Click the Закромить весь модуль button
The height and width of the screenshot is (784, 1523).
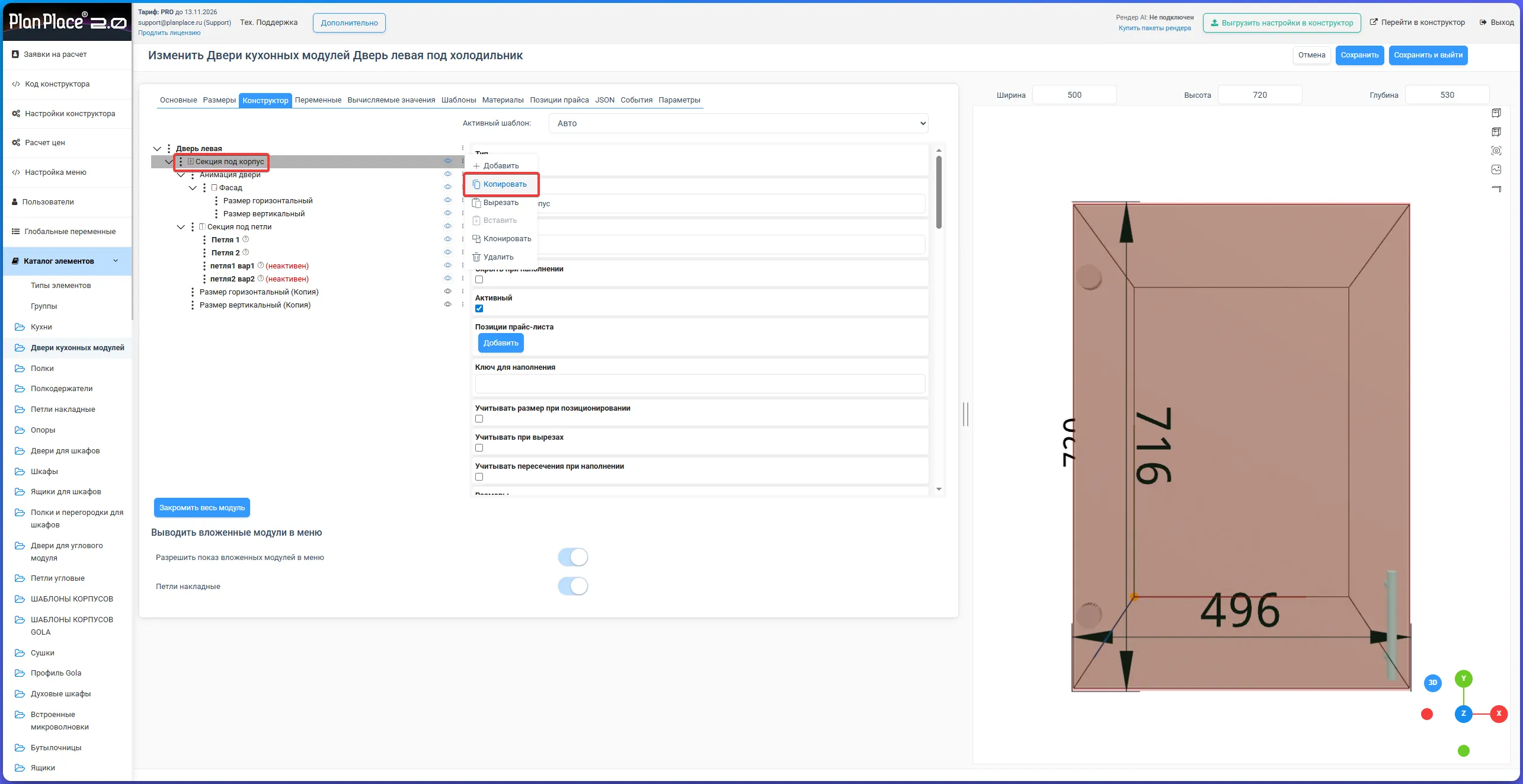202,508
